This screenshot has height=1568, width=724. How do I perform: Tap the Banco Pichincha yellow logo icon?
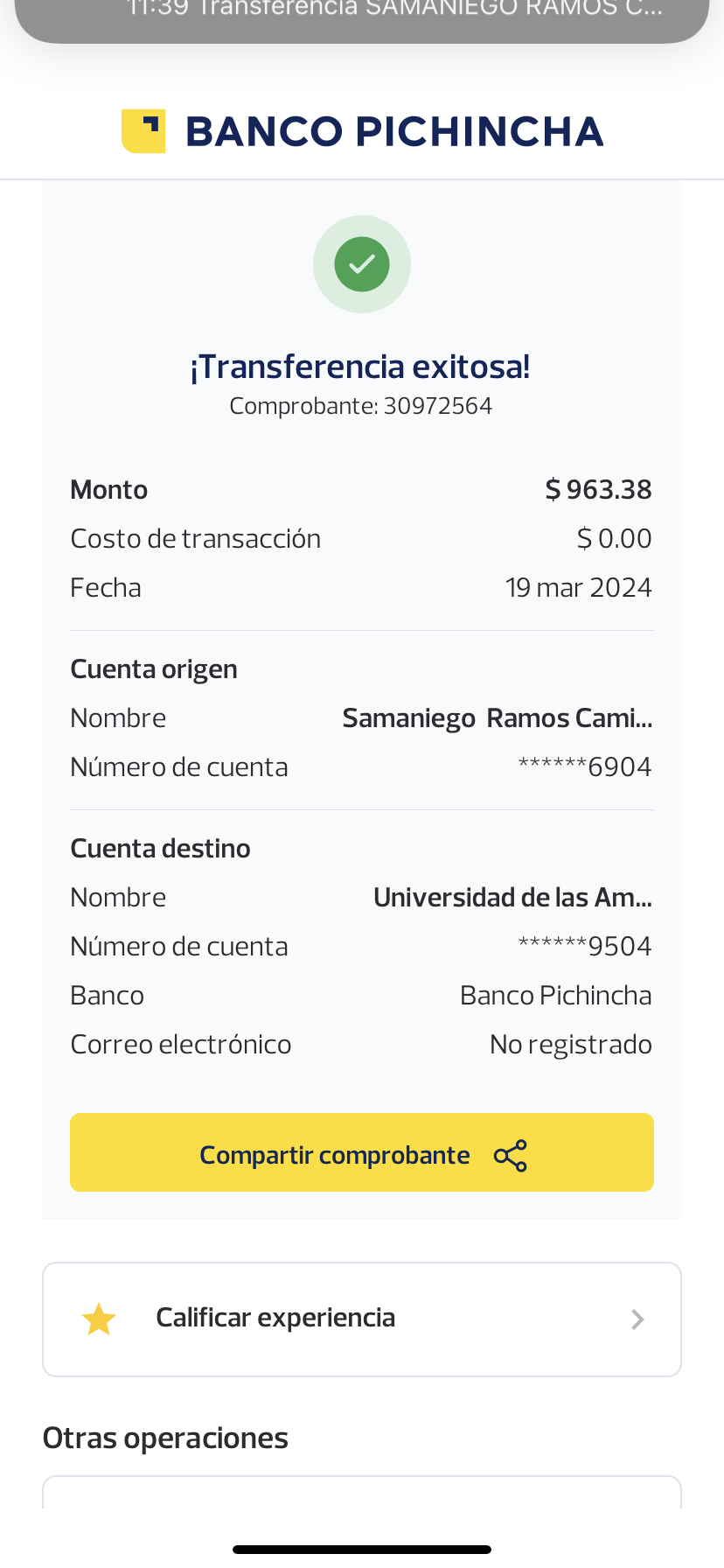(x=143, y=131)
